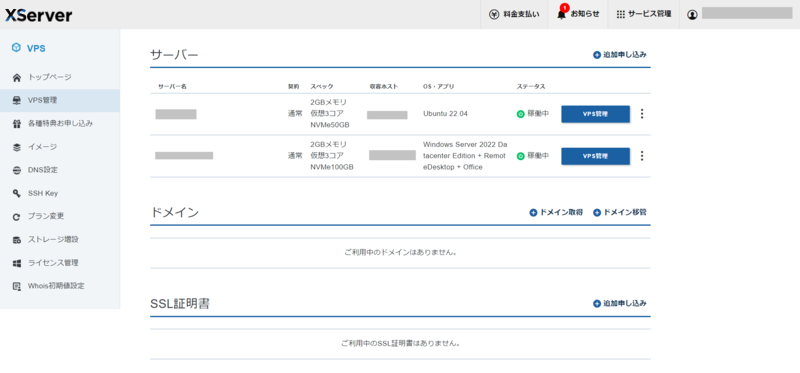Open the 料金支払い payment page
The height and width of the screenshot is (373, 800).
[x=514, y=14]
